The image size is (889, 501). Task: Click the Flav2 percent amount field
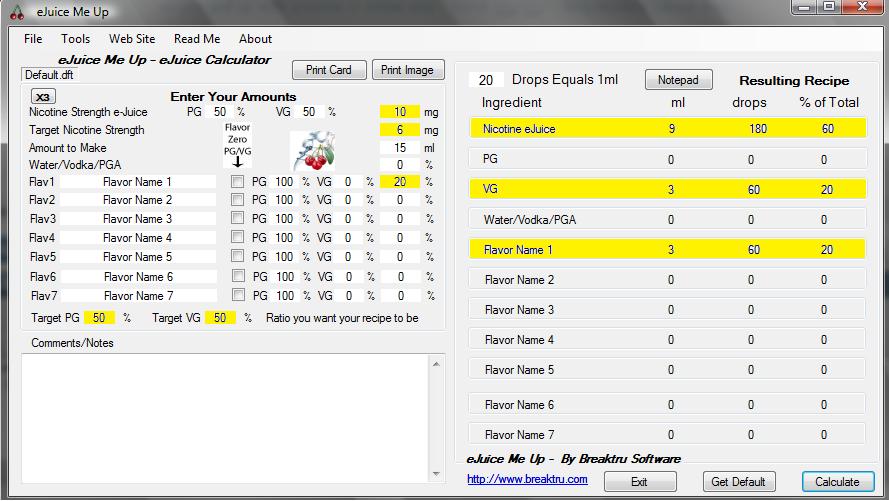[400, 200]
